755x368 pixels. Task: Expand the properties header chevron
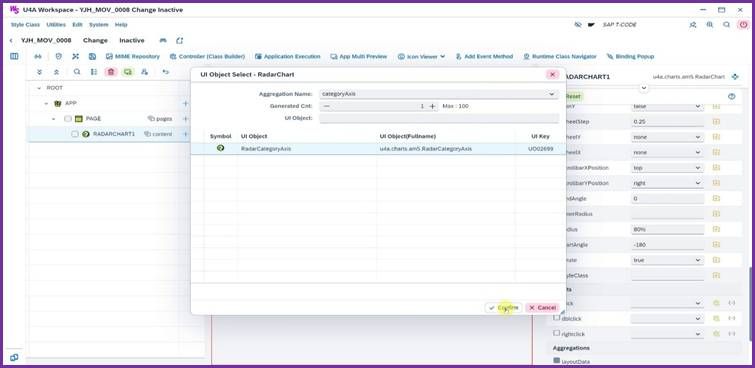tap(643, 88)
